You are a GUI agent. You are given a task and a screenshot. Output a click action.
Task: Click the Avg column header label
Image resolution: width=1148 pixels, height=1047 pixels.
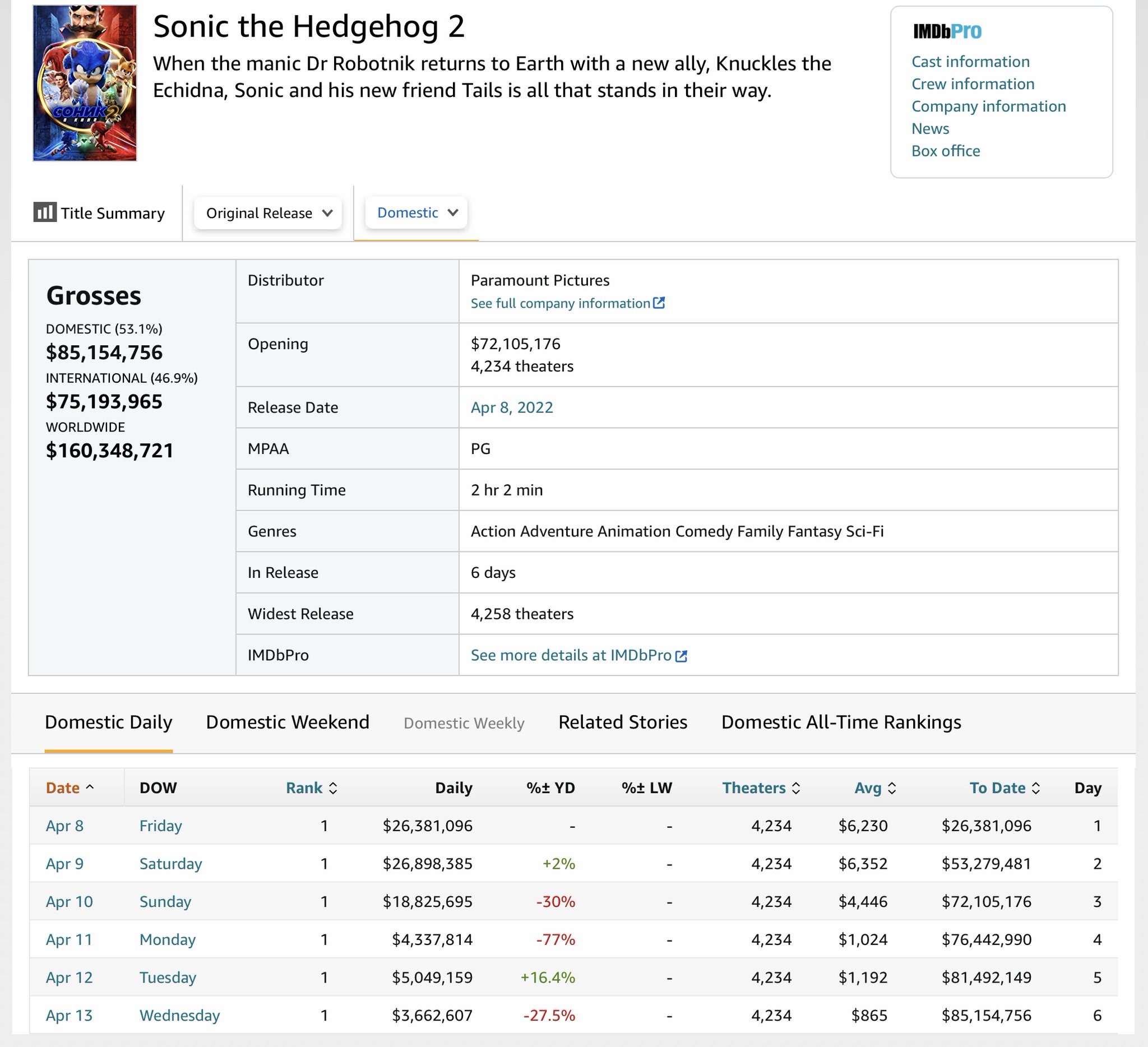[x=868, y=788]
